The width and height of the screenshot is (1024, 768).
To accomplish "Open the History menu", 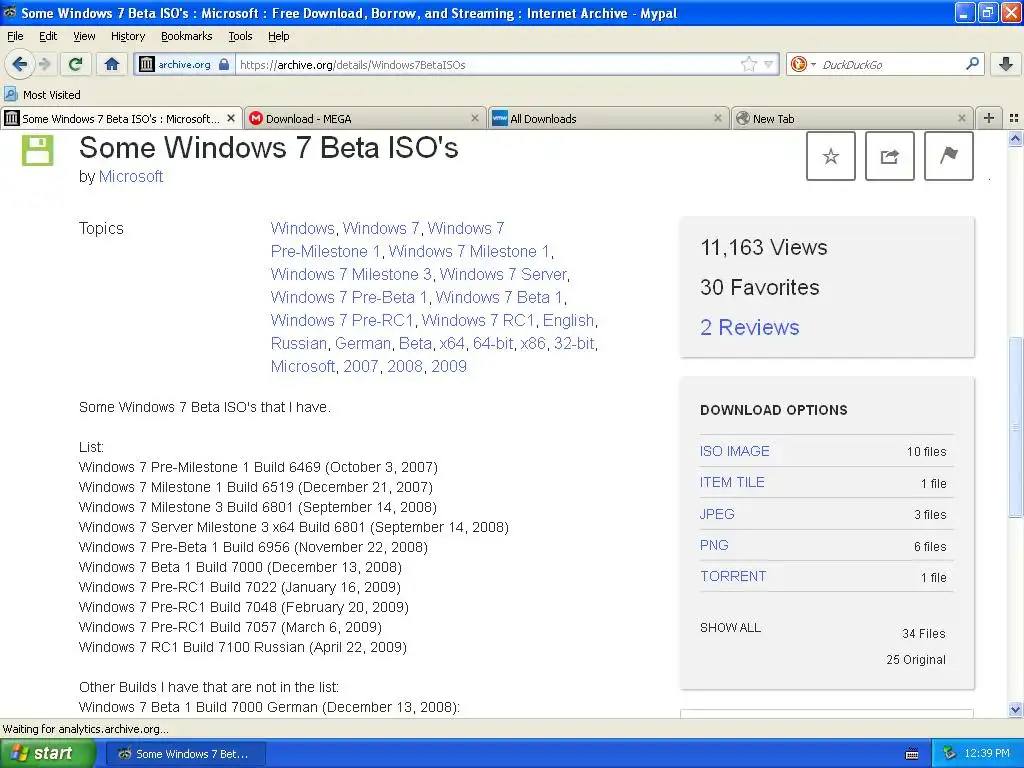I will (127, 36).
